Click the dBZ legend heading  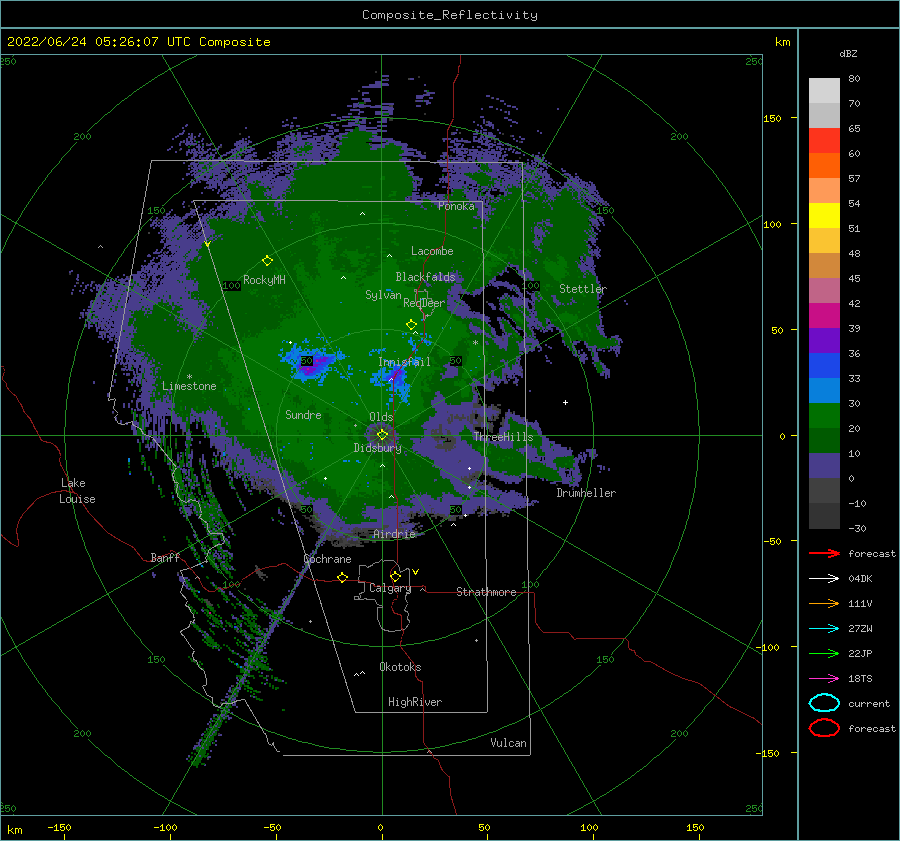(x=848, y=53)
